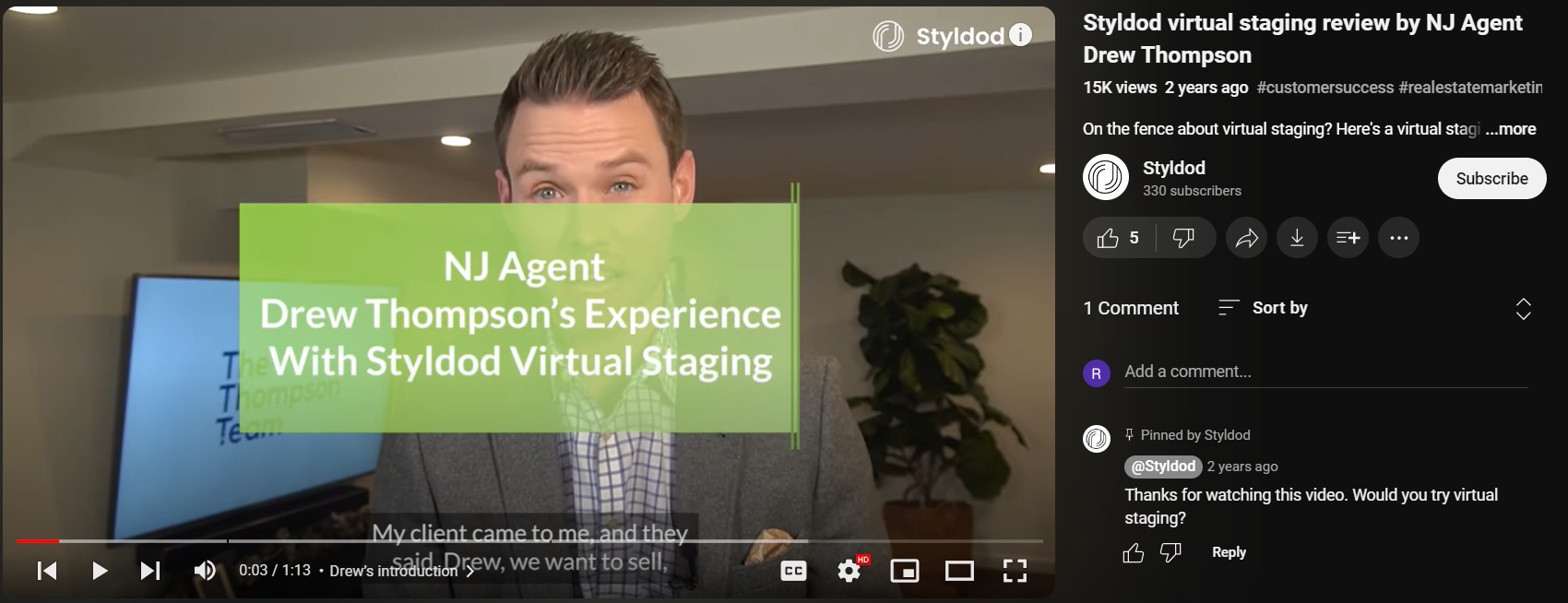Enable miniplayer mode
The image size is (1568, 603).
904,571
